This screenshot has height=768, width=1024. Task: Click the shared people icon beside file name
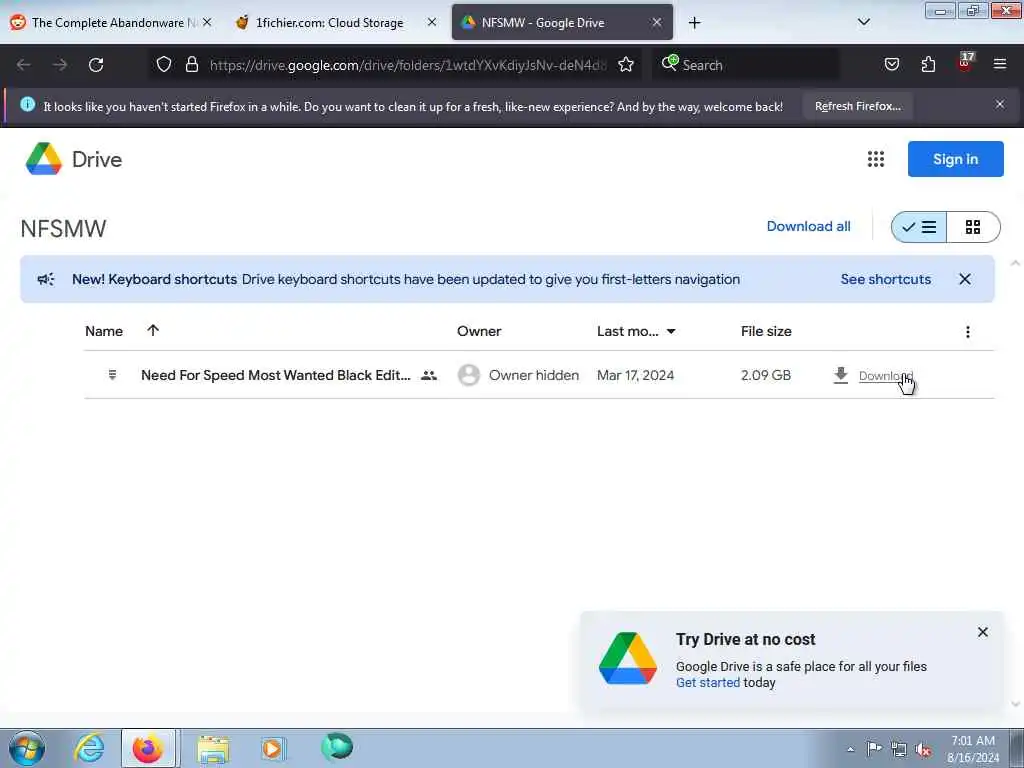click(428, 376)
